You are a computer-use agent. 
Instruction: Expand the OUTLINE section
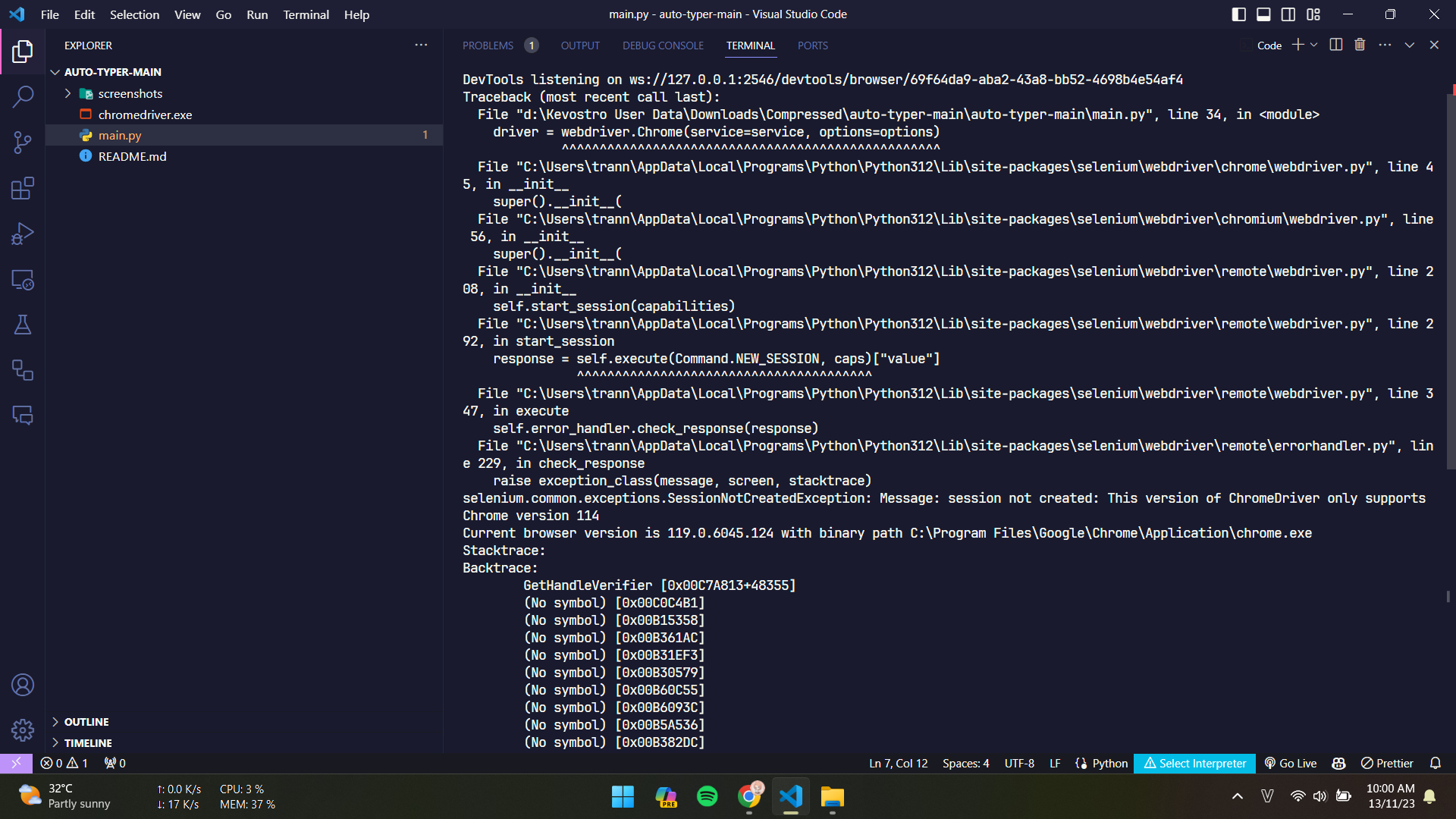pyautogui.click(x=86, y=721)
